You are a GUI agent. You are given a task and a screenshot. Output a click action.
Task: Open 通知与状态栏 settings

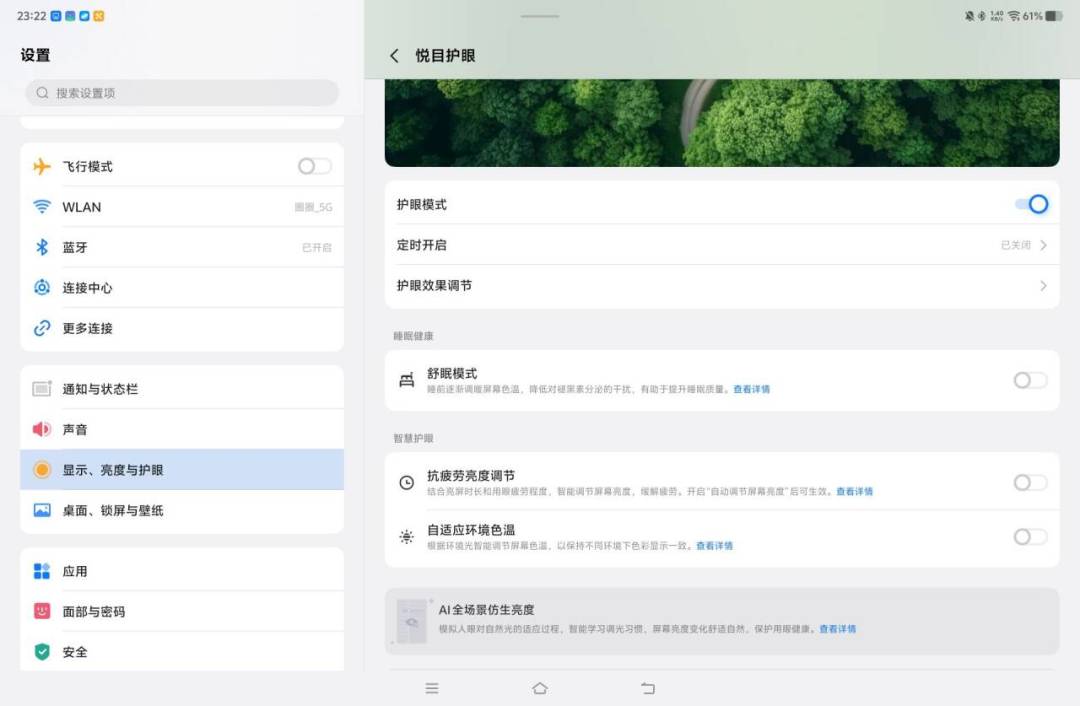tap(182, 388)
